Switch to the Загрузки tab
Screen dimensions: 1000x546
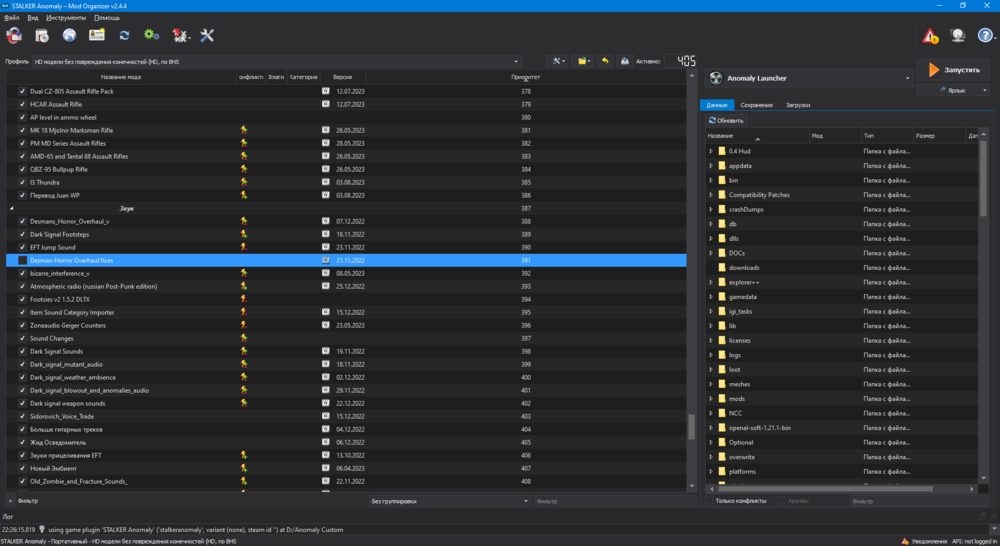click(x=798, y=105)
